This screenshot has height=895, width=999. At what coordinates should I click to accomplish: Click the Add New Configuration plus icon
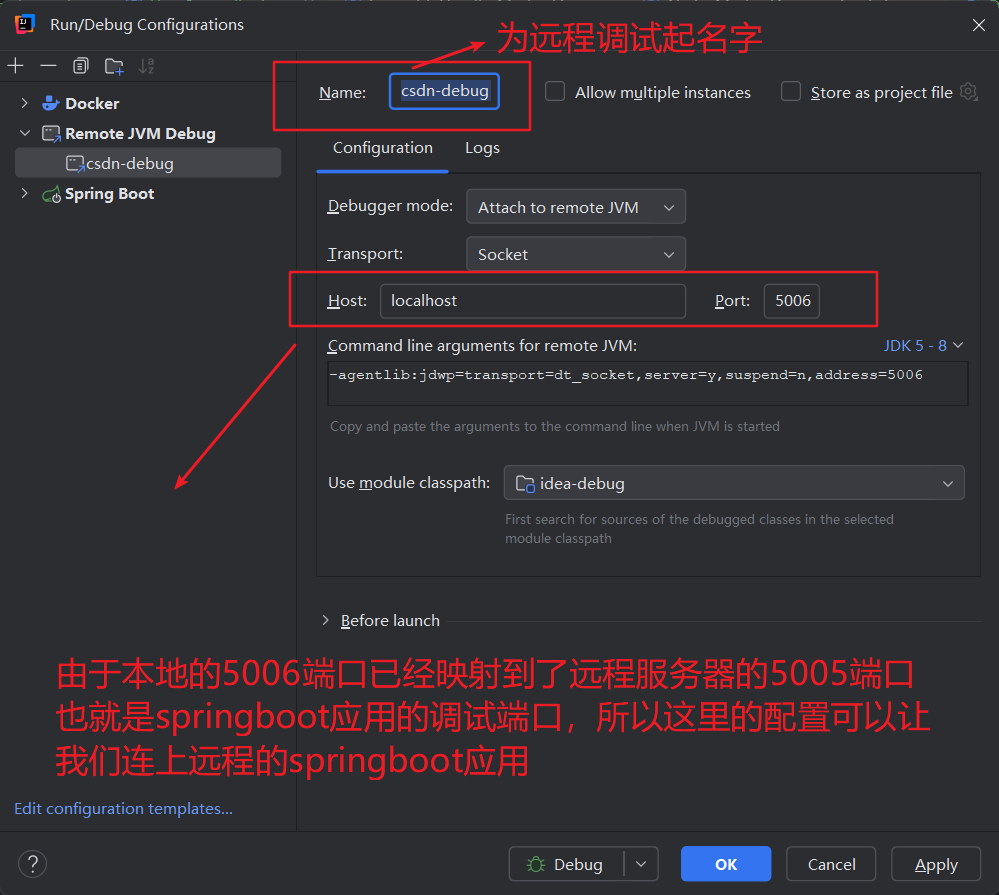[15, 66]
